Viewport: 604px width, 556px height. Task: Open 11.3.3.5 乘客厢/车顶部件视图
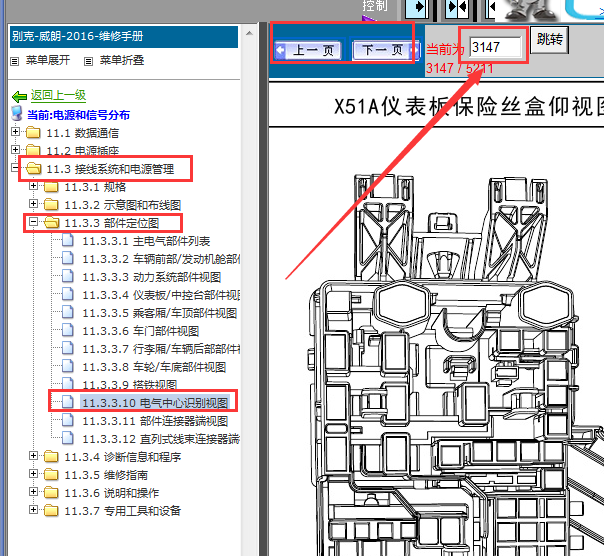click(x=159, y=313)
